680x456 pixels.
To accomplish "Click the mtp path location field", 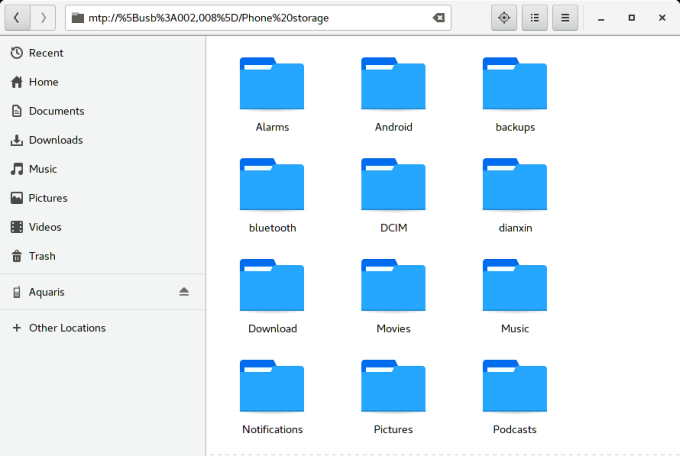I will pos(258,18).
